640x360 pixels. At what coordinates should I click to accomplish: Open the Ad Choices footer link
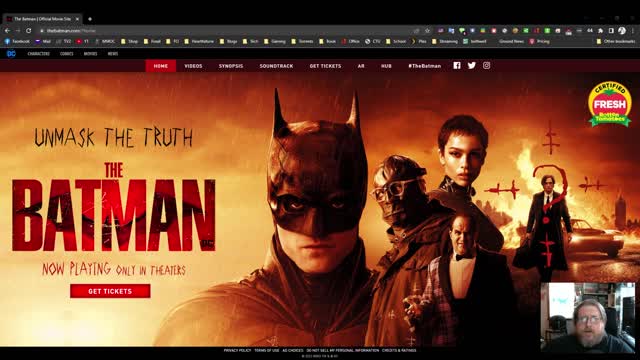pos(293,350)
